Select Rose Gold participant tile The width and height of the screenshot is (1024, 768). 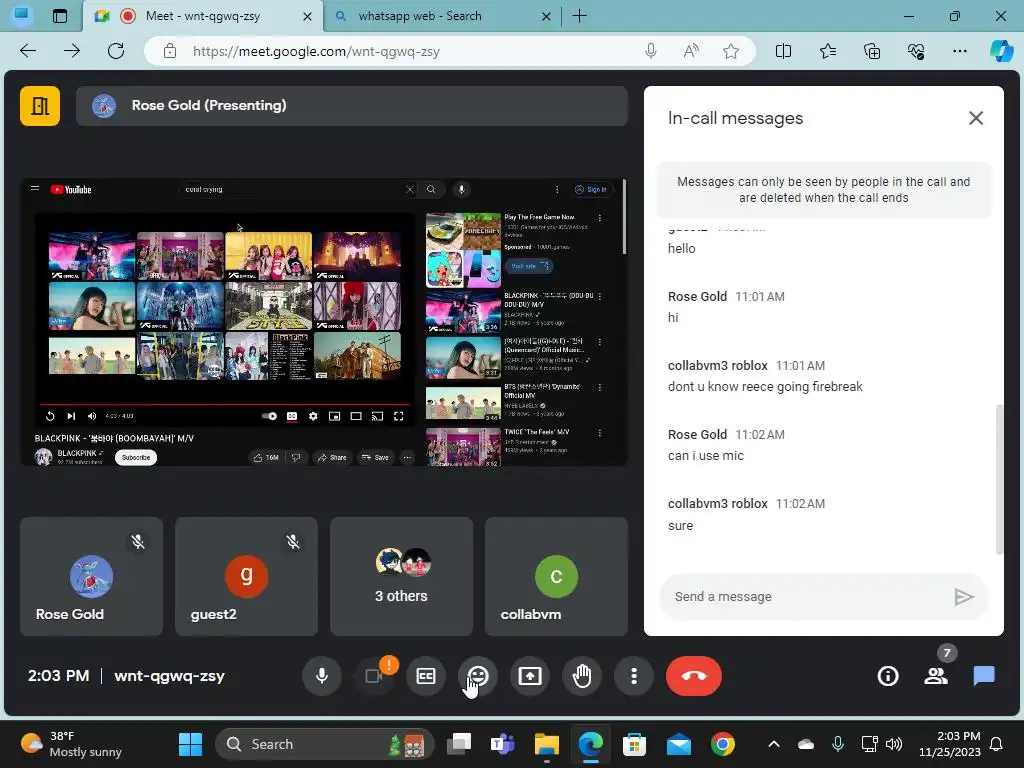pyautogui.click(x=91, y=576)
